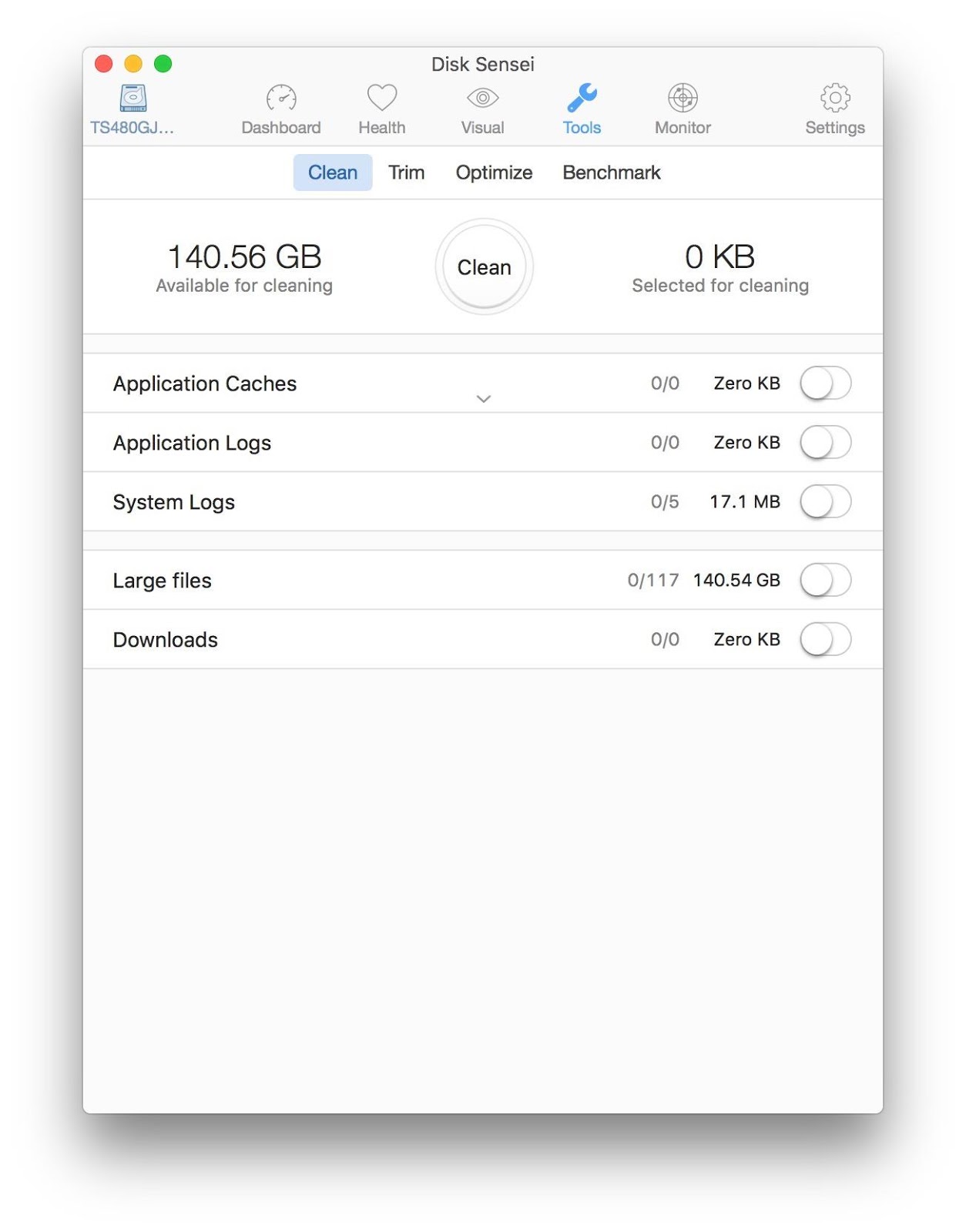Select the Application Caches row label

205,383
